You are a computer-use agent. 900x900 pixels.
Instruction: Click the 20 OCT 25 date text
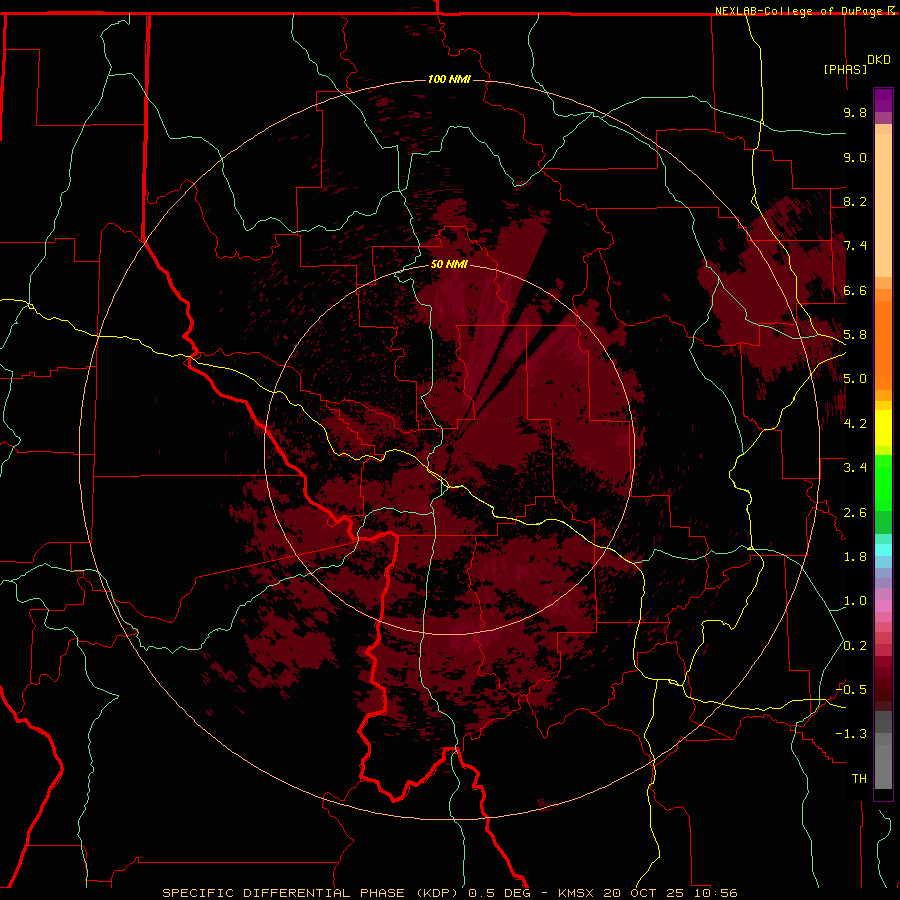641,893
